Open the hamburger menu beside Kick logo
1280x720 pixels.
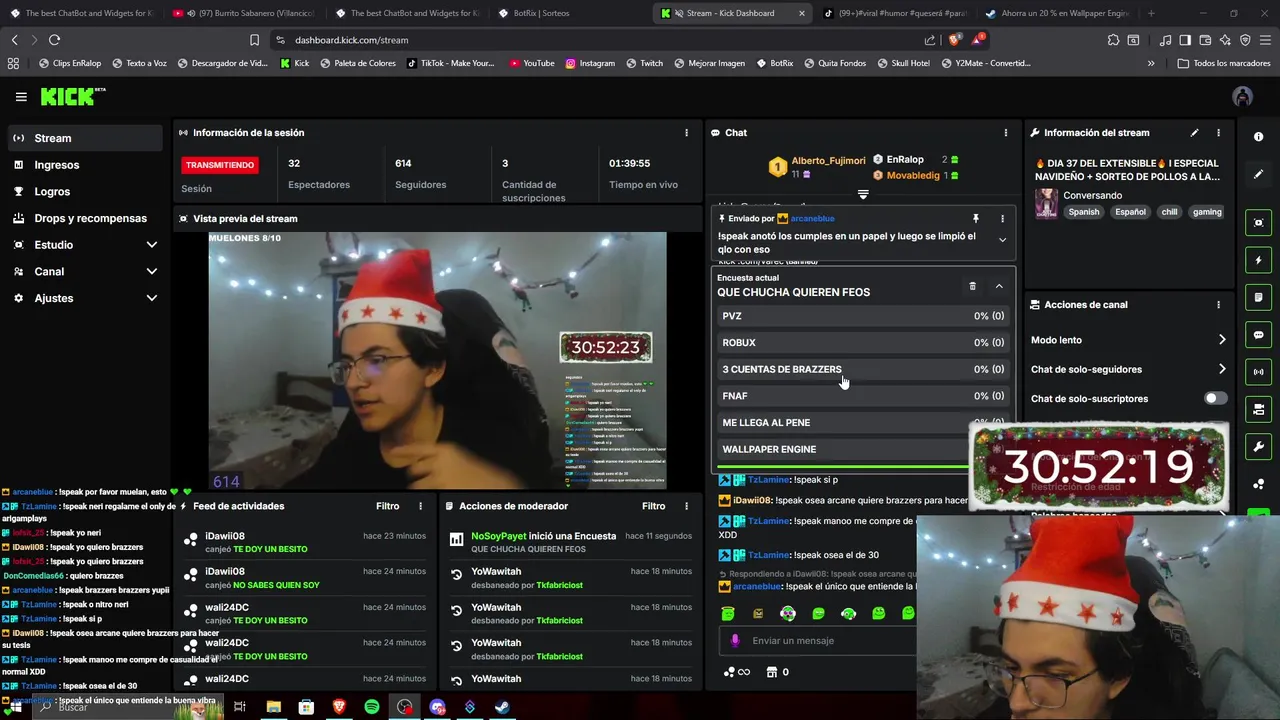pyautogui.click(x=21, y=97)
